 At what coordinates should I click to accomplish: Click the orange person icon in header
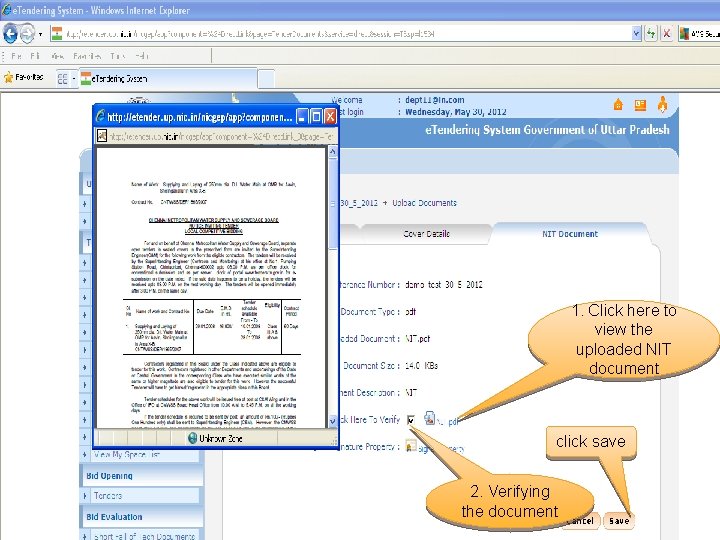(662, 105)
